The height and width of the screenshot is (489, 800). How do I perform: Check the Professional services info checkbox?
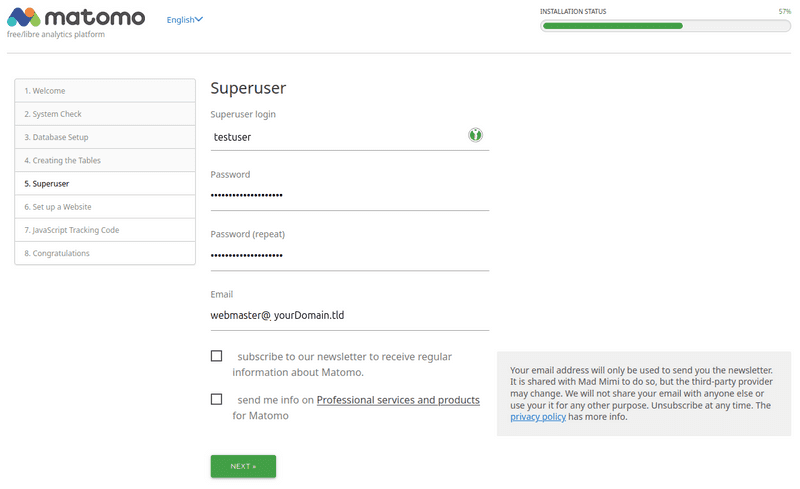pos(217,399)
